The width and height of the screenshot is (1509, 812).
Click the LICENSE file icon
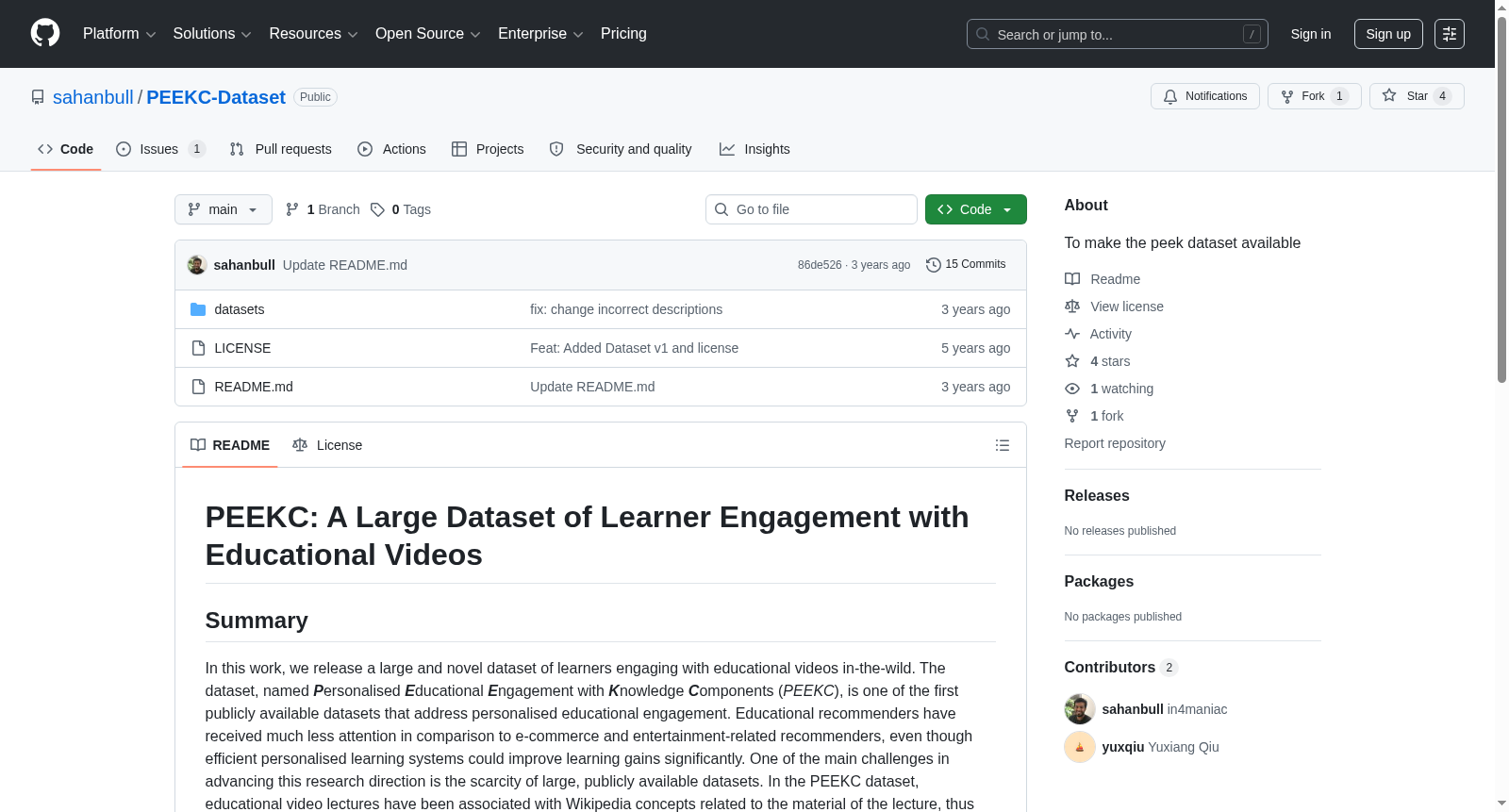[198, 348]
